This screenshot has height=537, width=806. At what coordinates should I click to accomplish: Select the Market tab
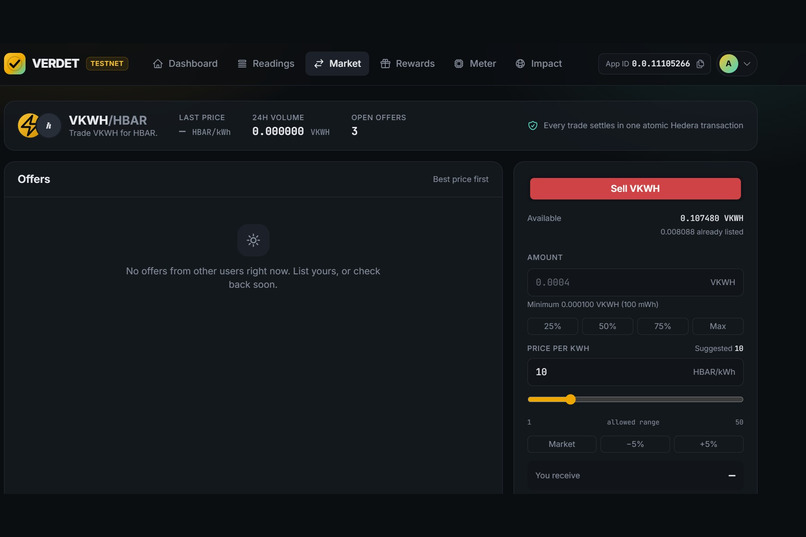(337, 64)
